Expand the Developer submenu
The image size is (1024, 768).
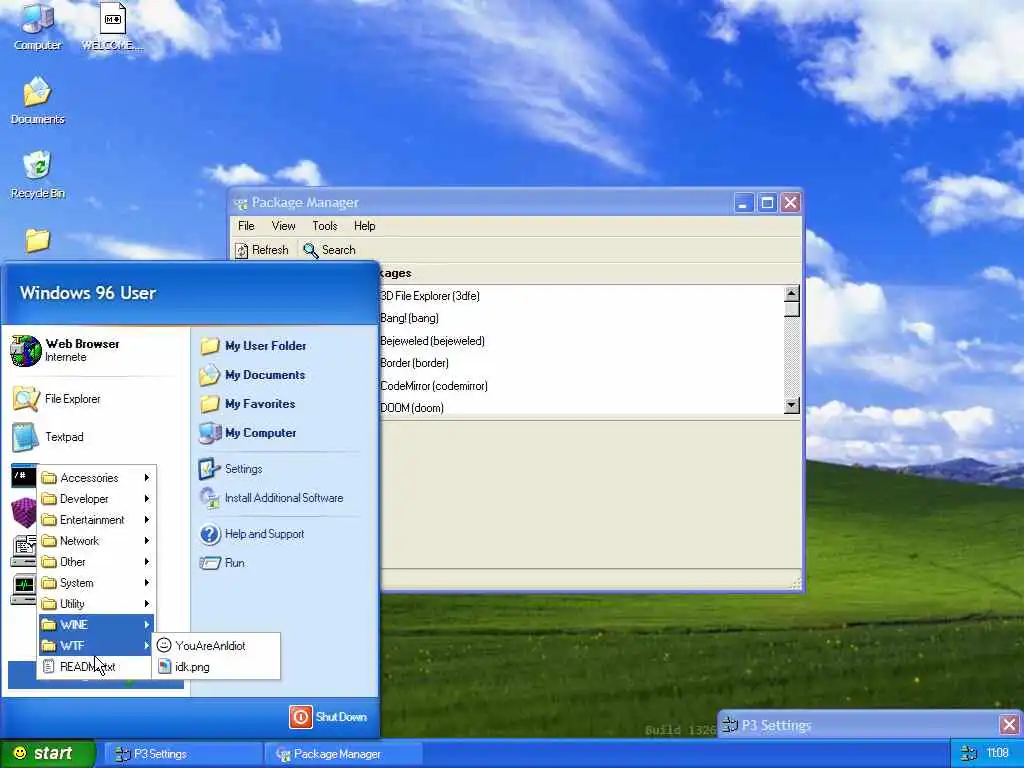[96, 499]
